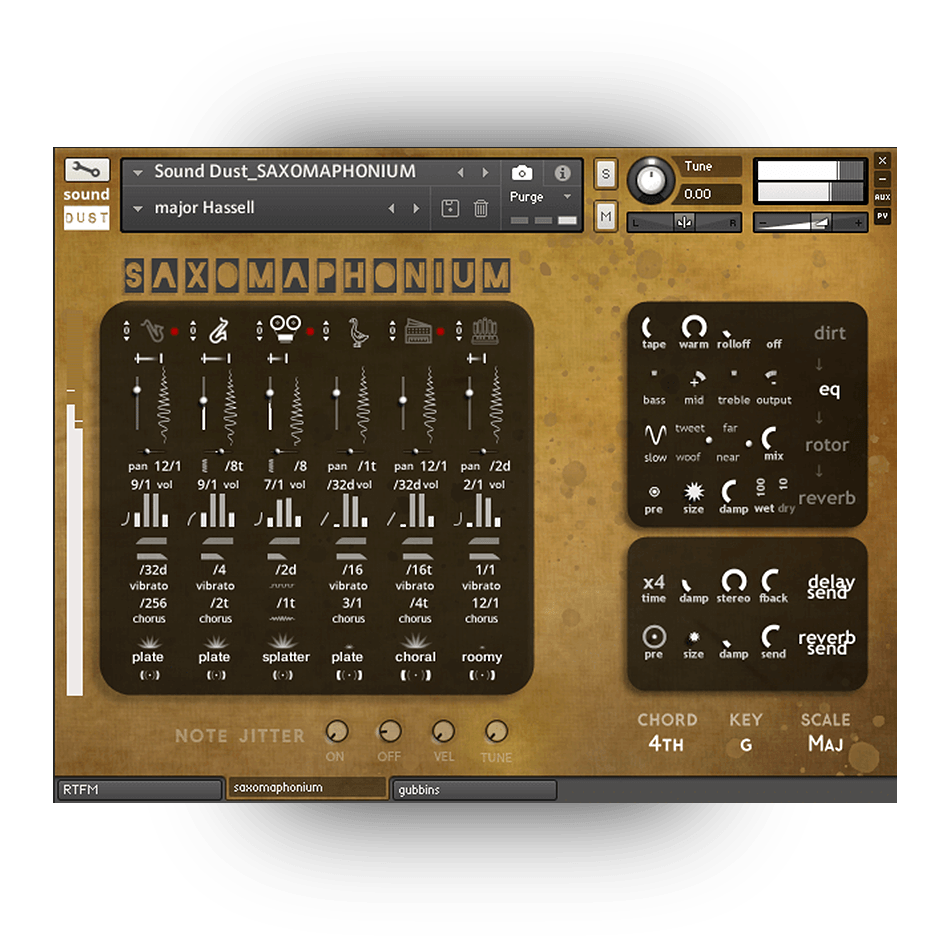
Task: Adjust the warm dirt knob
Action: click(694, 327)
